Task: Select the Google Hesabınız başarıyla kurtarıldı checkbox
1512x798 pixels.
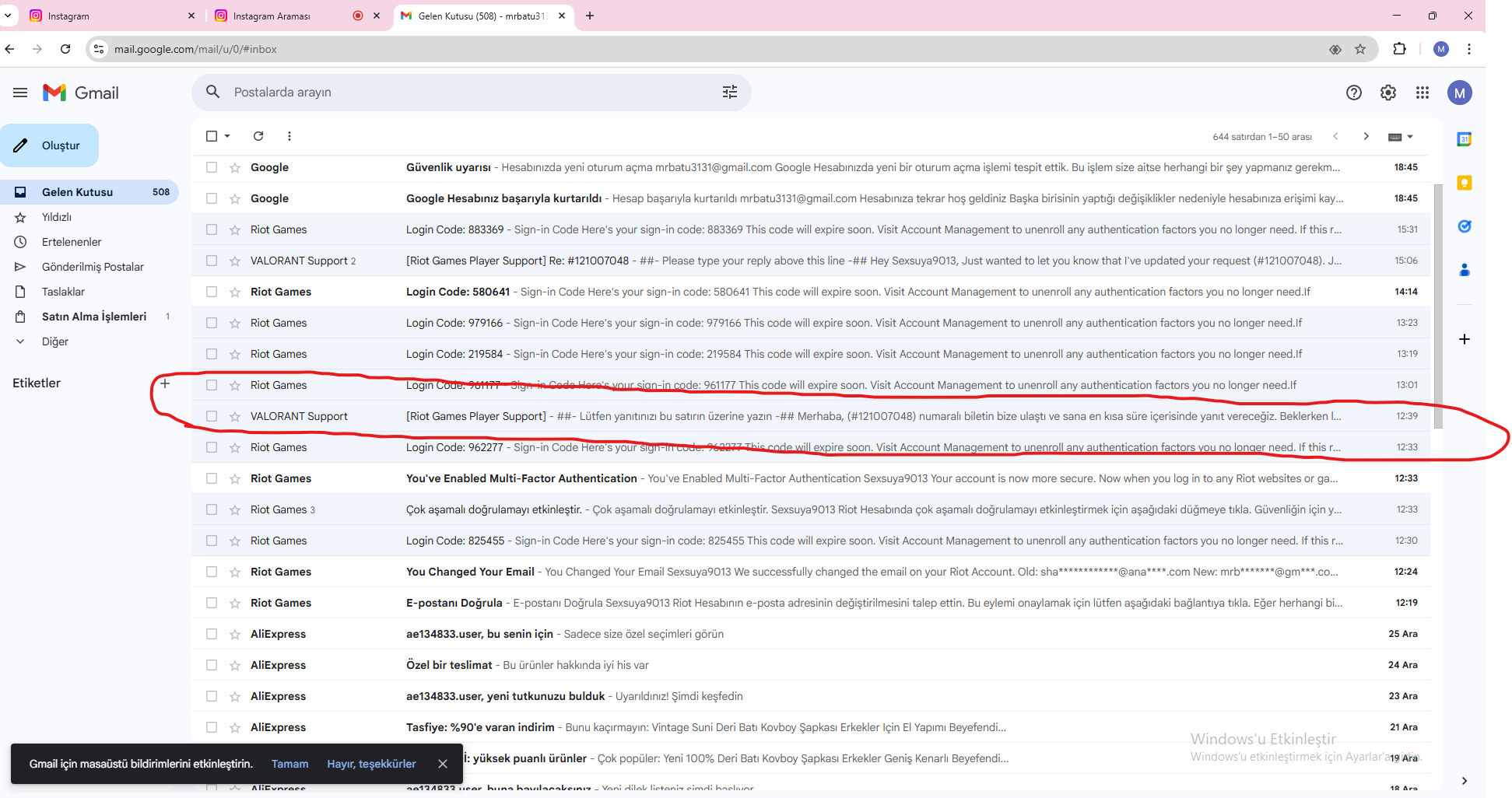Action: [212, 198]
